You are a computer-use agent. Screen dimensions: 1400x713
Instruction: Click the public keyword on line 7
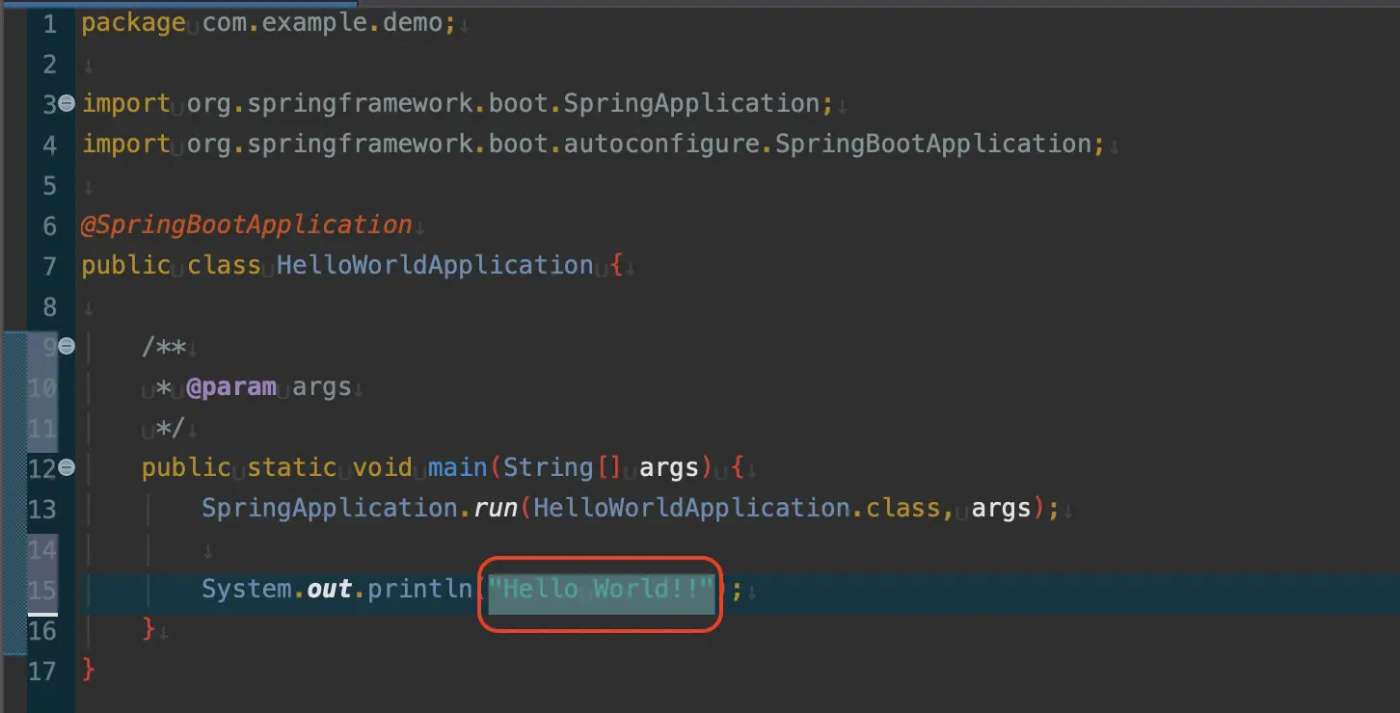pos(126,266)
